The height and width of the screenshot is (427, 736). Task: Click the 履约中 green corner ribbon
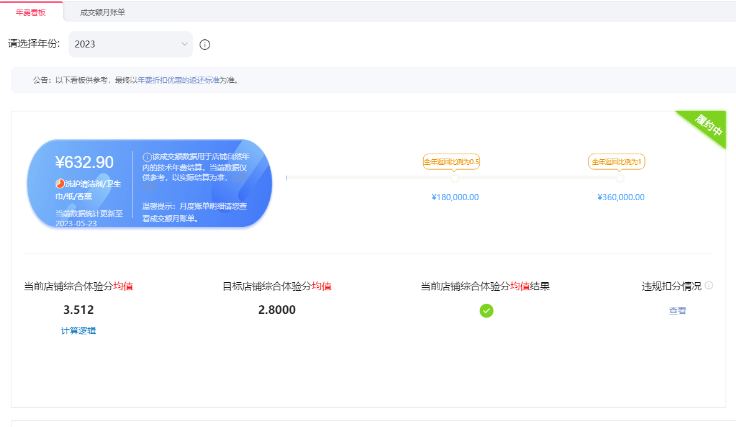coord(707,124)
